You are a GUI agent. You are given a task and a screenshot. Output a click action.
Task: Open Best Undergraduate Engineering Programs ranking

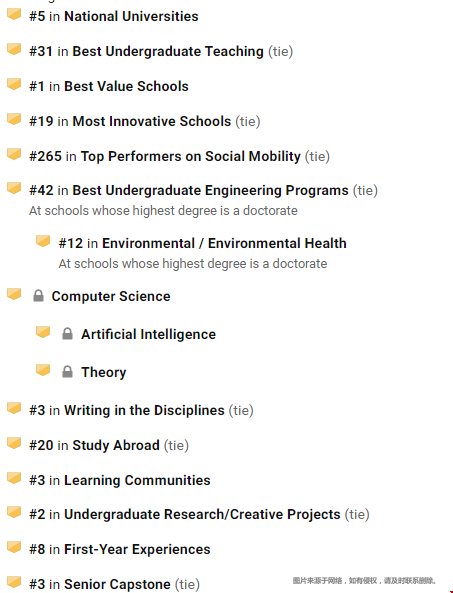[210, 190]
